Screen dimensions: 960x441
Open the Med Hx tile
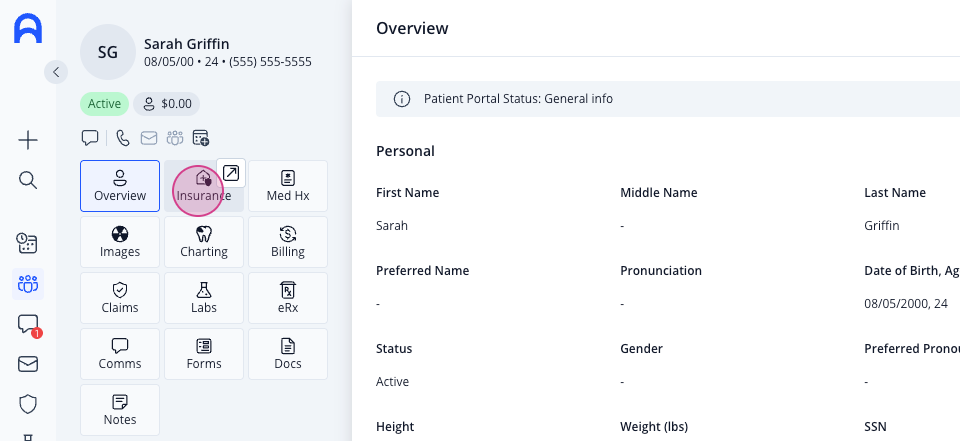tap(288, 186)
